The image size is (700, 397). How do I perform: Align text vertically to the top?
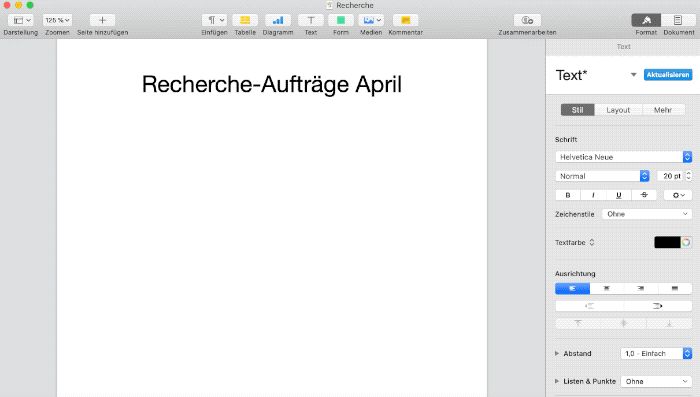(578, 323)
